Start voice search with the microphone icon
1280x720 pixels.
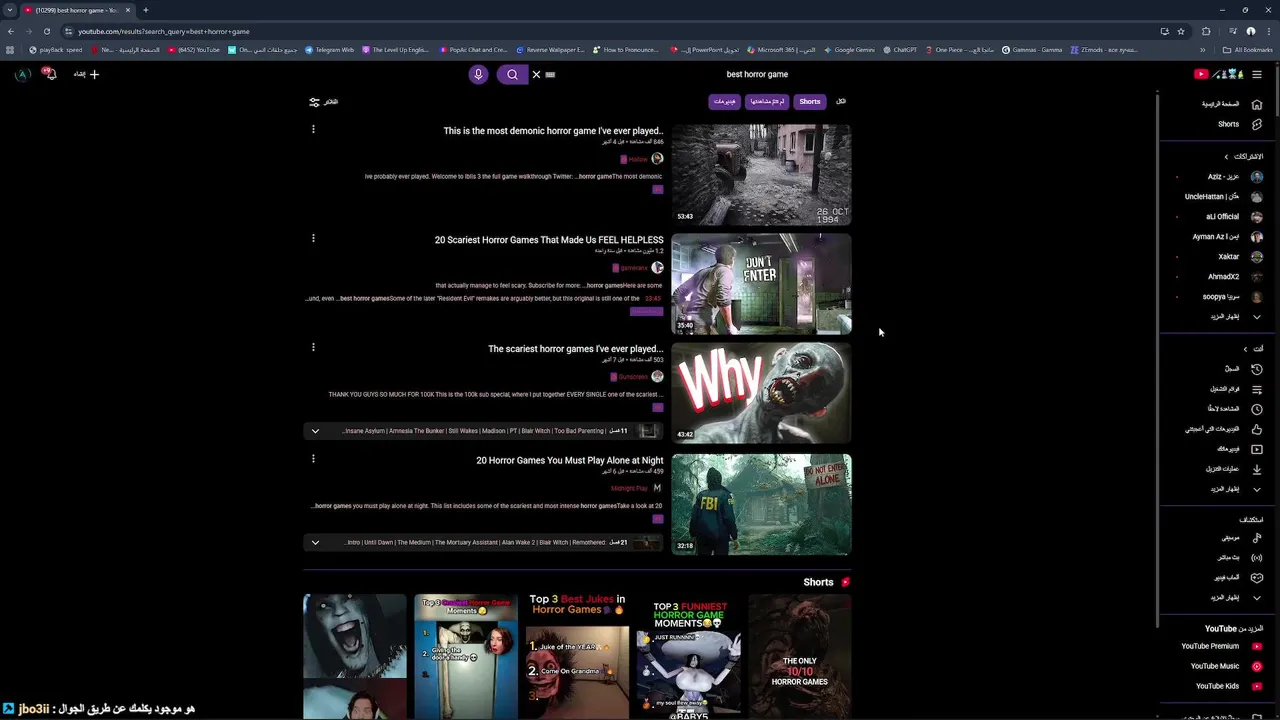point(478,74)
